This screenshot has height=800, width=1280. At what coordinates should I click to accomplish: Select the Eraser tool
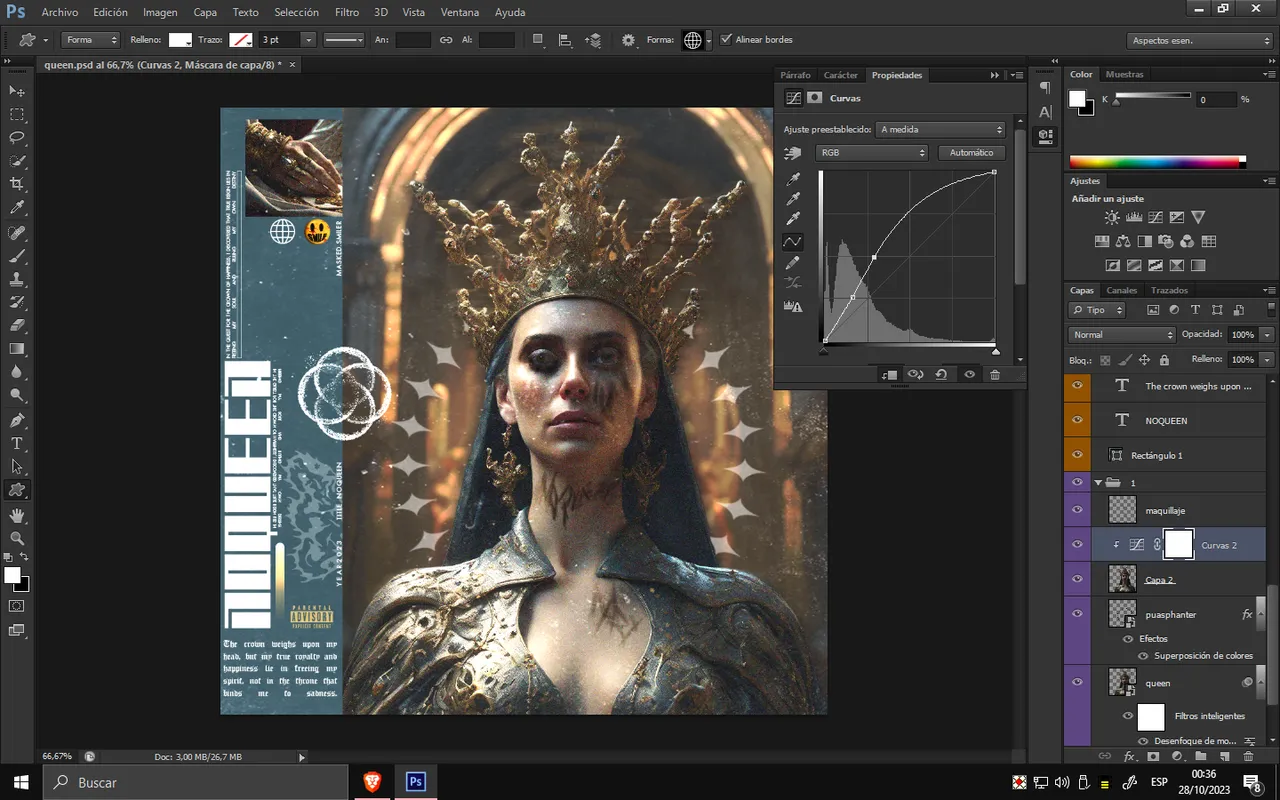click(x=17, y=325)
